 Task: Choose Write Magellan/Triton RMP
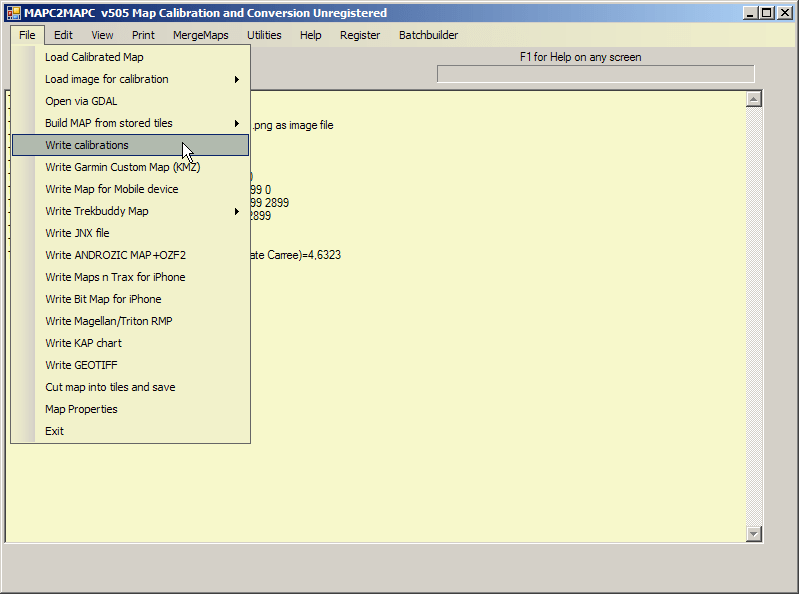click(x=130, y=321)
